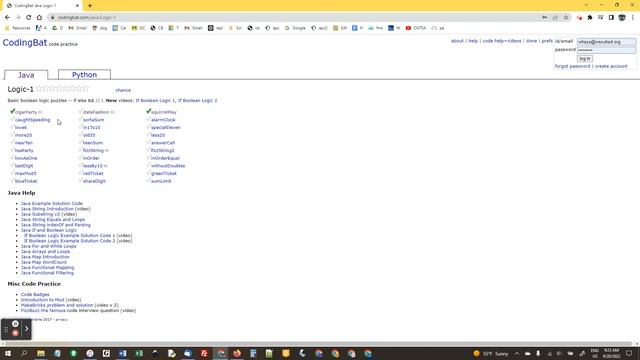
Task: Stop the screen recording with red button
Action: click(15, 333)
